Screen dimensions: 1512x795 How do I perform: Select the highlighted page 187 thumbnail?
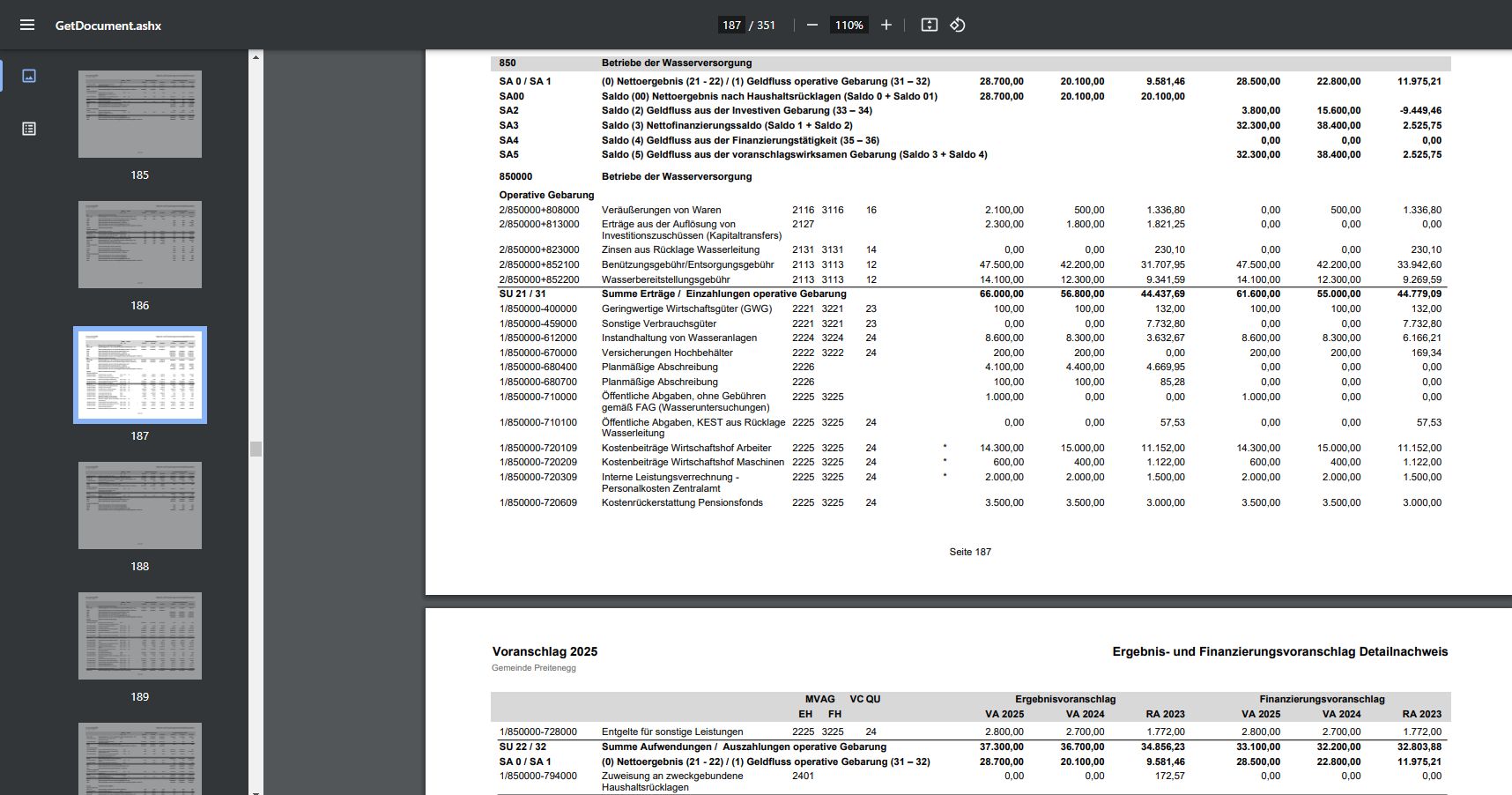140,375
